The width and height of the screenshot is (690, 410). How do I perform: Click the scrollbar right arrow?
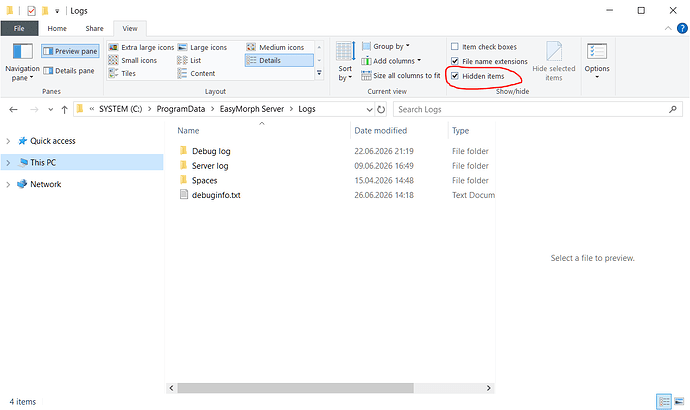[x=488, y=388]
